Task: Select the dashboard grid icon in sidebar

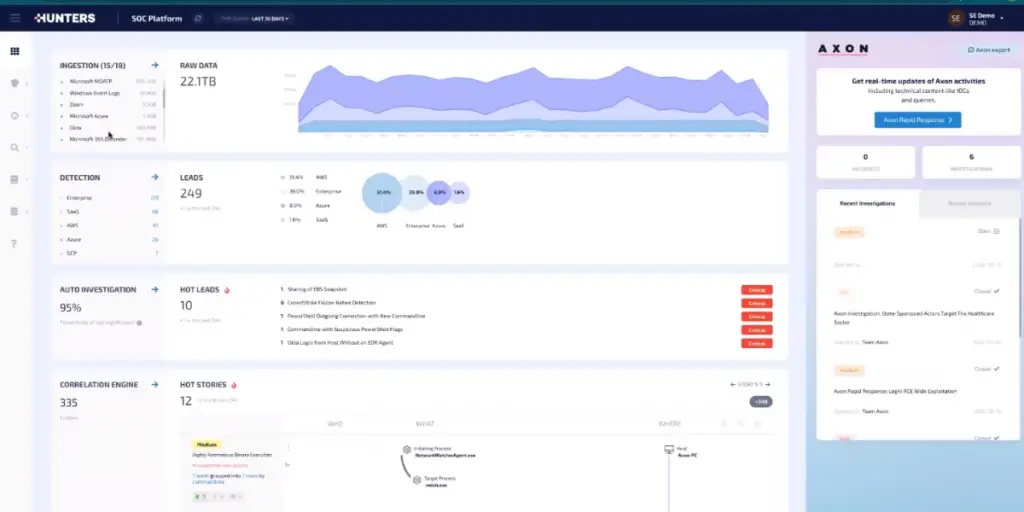Action: pyautogui.click(x=14, y=51)
